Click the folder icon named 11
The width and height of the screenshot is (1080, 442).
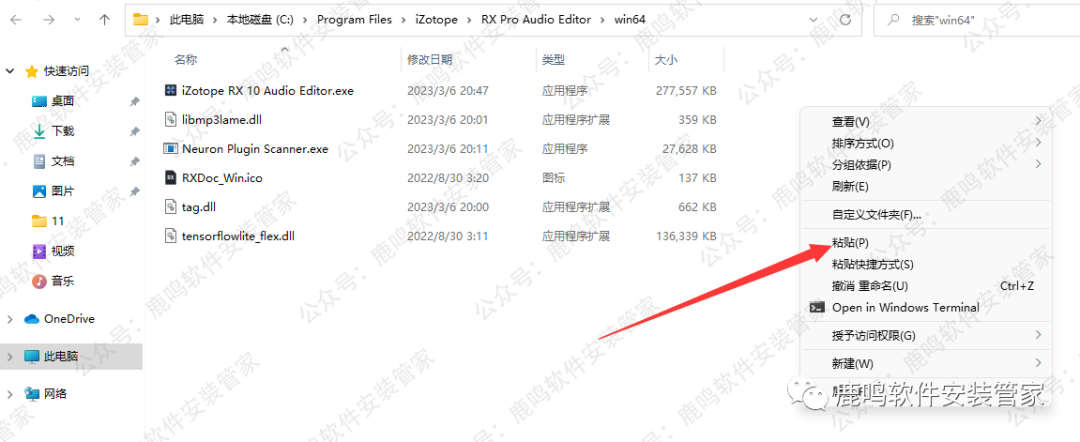pos(39,221)
